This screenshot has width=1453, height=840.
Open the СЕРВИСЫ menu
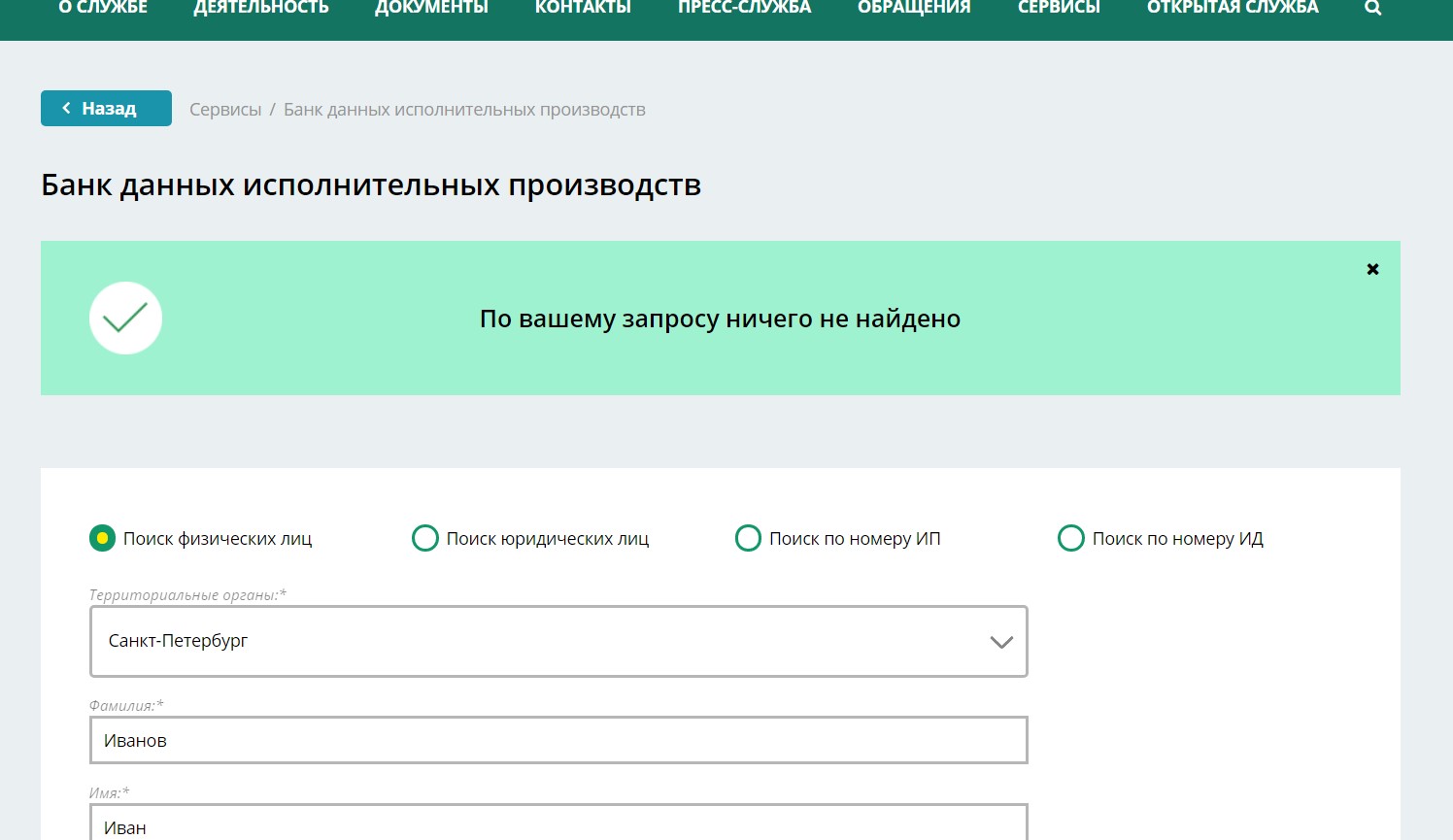(1059, 8)
